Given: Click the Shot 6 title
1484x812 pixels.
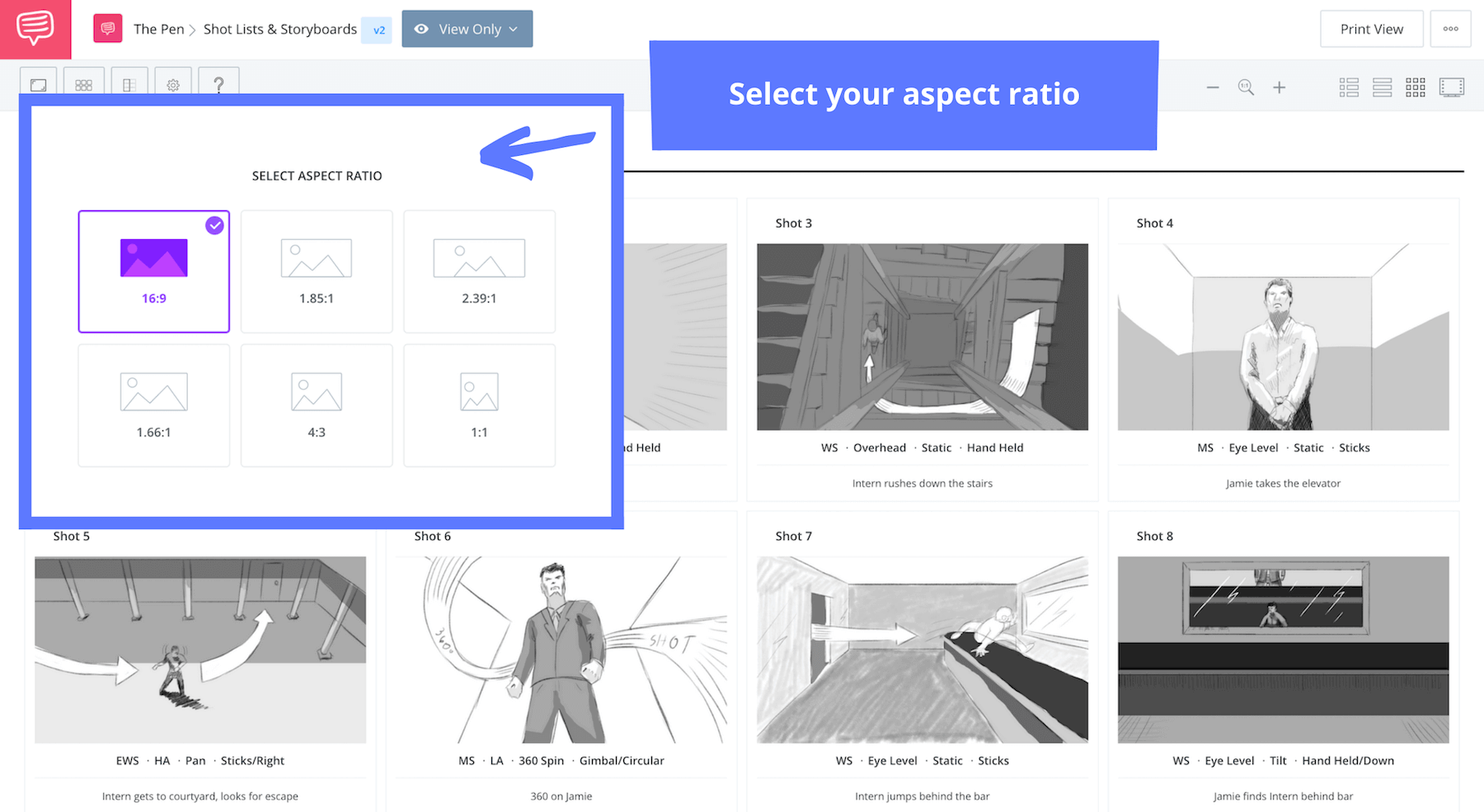Looking at the screenshot, I should [433, 536].
